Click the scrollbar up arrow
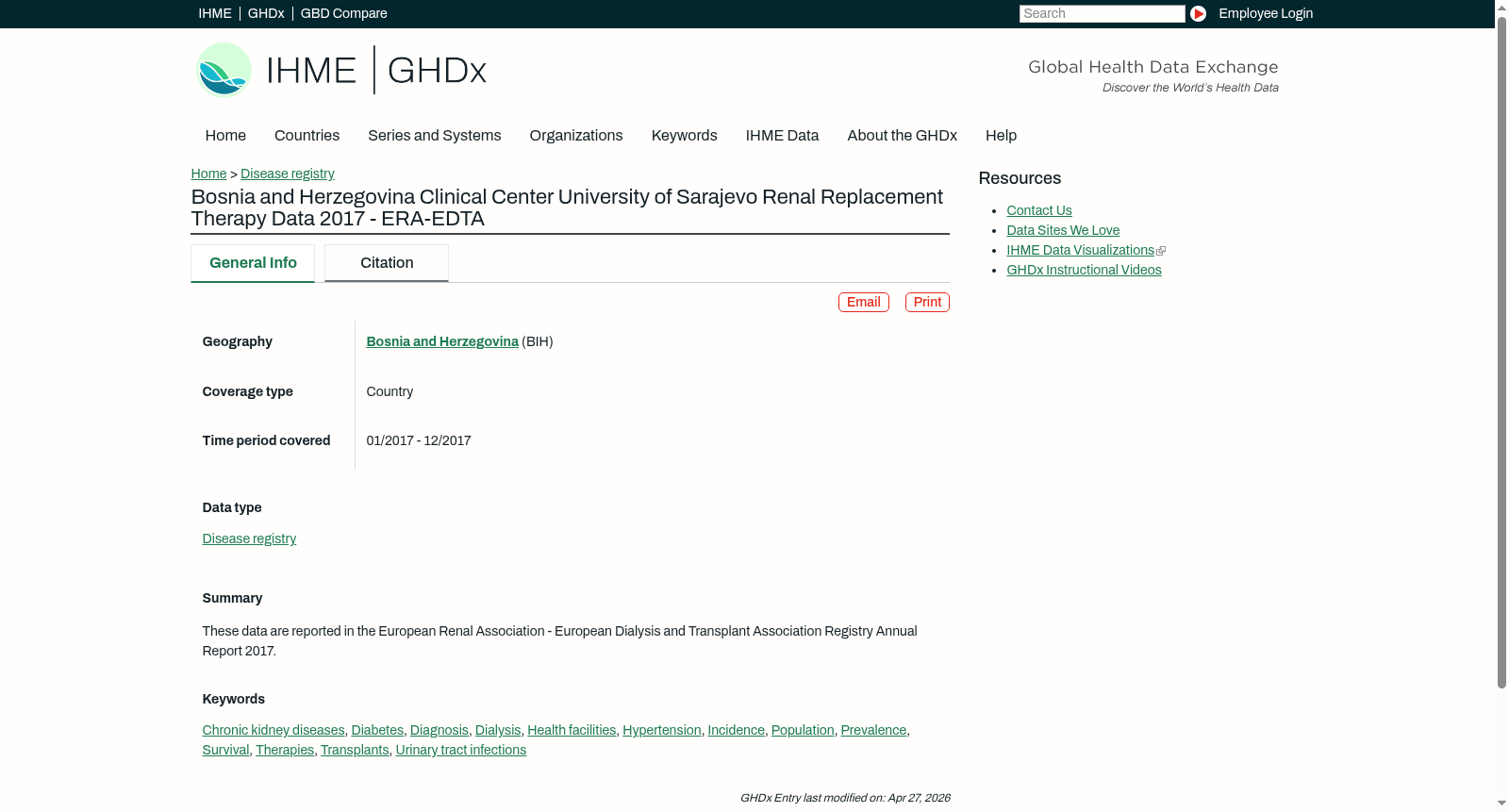This screenshot has height=812, width=1509. (1501, 8)
